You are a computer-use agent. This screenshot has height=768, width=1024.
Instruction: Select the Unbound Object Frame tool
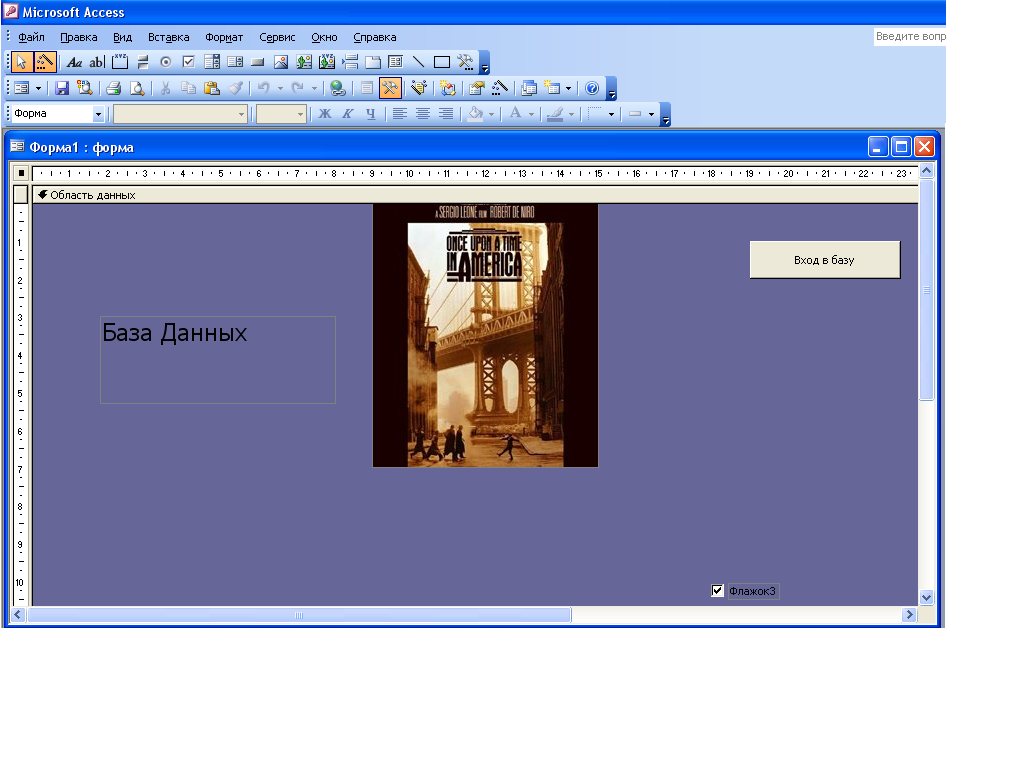pyautogui.click(x=304, y=62)
